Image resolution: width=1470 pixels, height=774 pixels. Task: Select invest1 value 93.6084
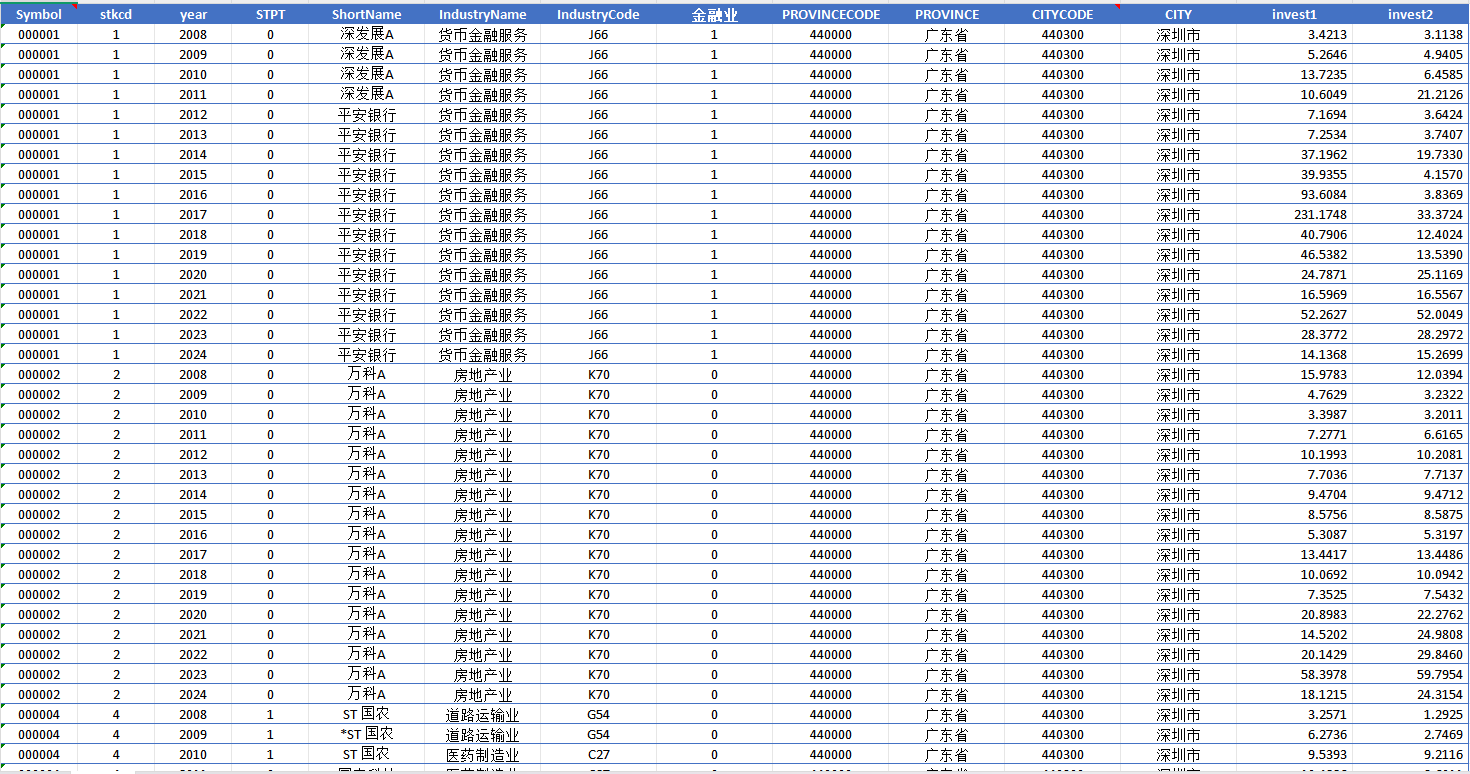1294,195
